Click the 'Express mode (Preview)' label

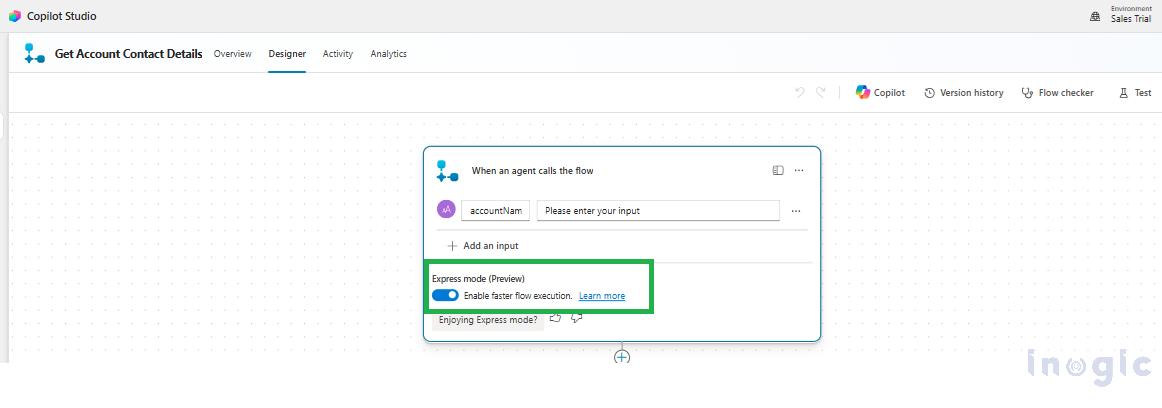click(478, 278)
